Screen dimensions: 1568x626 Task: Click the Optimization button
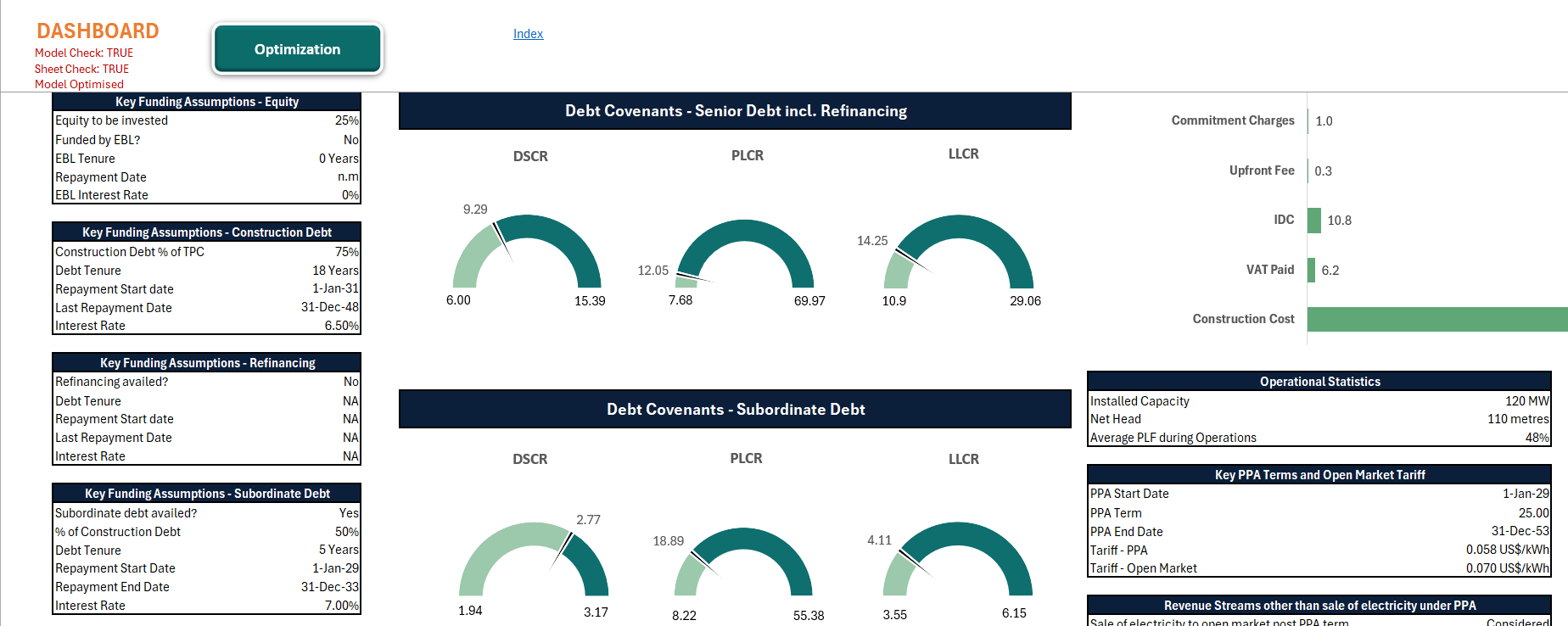tap(297, 49)
